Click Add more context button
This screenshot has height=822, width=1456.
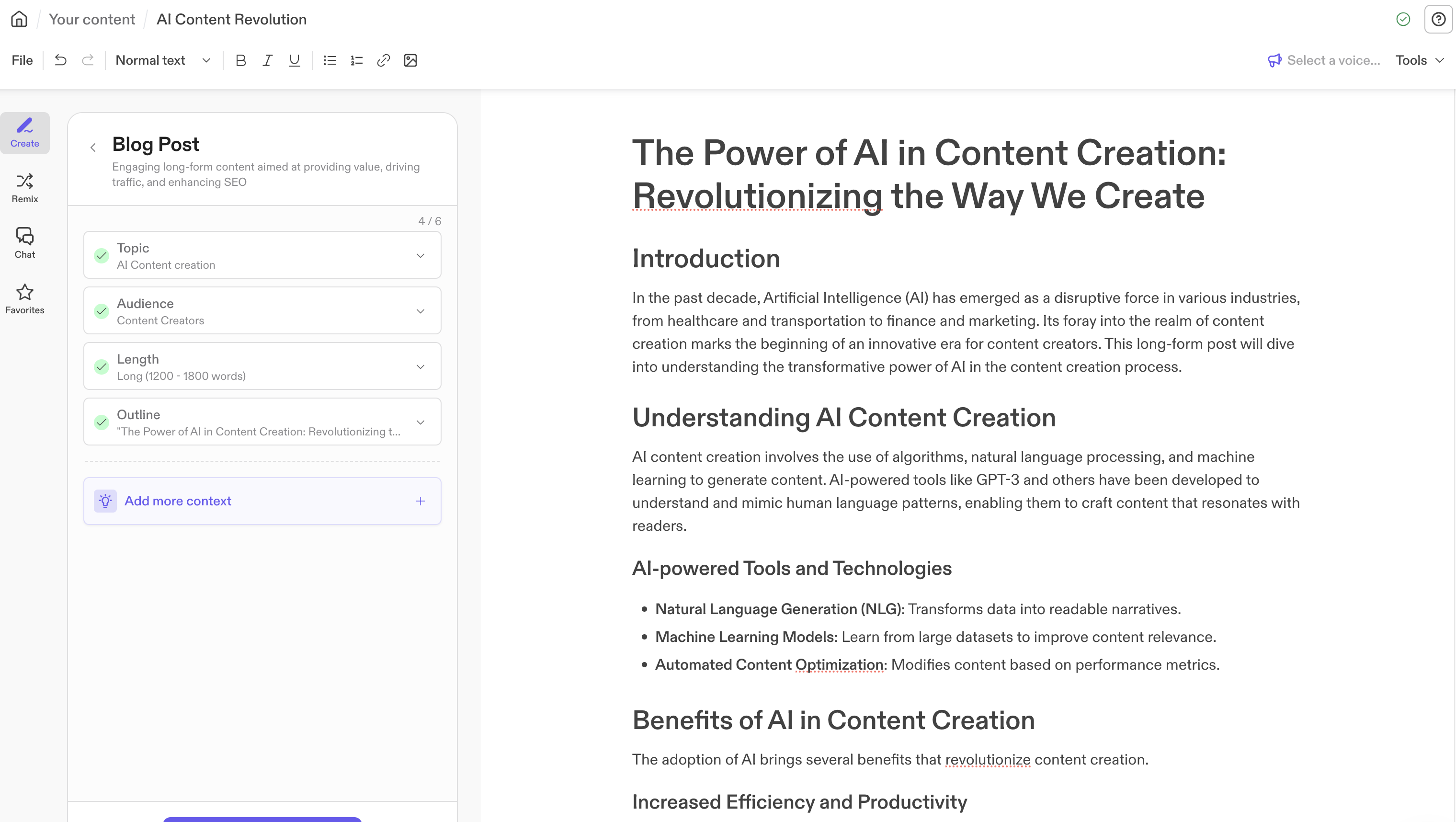coord(262,501)
